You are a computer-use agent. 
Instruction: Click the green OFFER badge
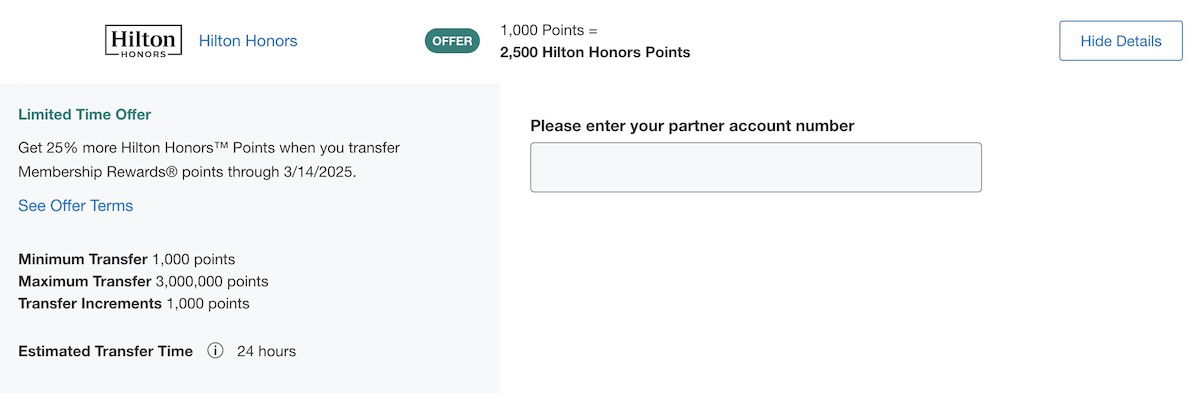click(452, 41)
